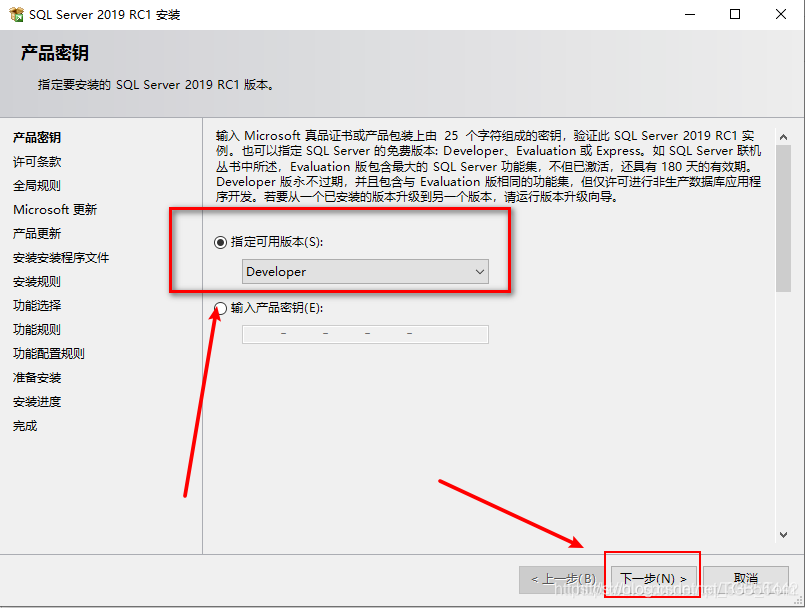Click into the product key input field

coord(365,334)
